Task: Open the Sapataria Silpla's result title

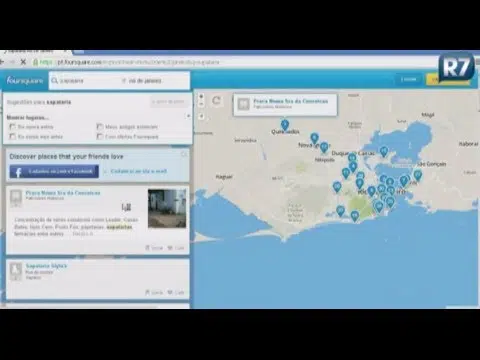Action: click(46, 266)
